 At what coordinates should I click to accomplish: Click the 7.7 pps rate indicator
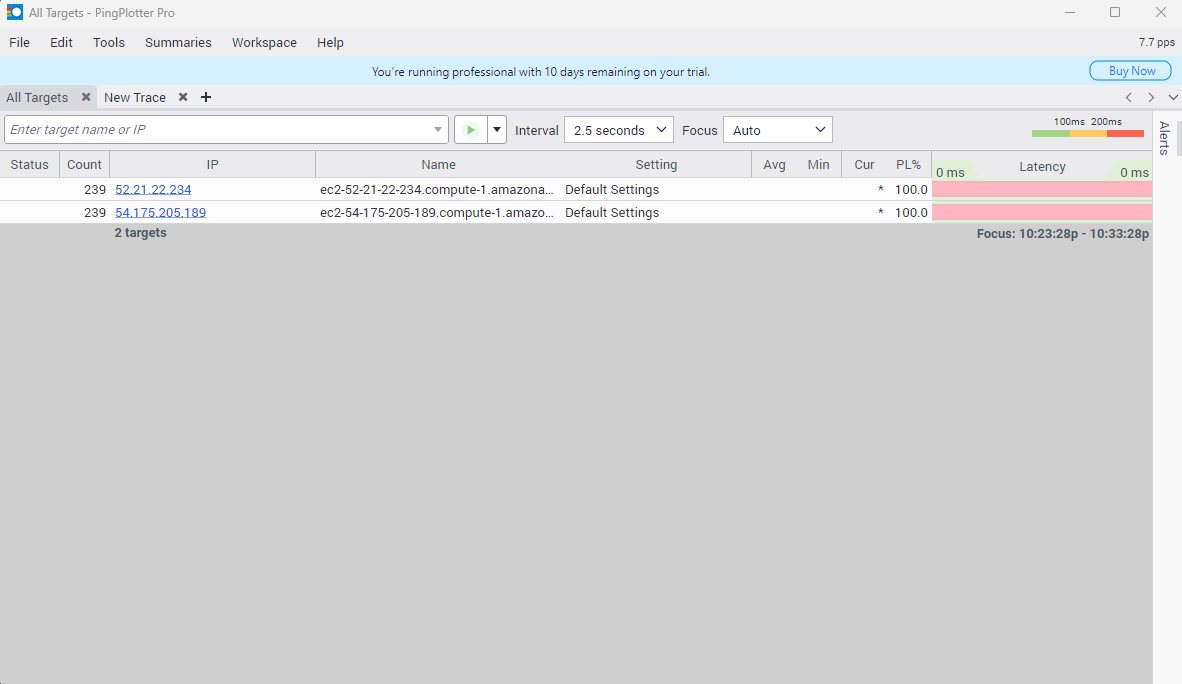[1156, 42]
